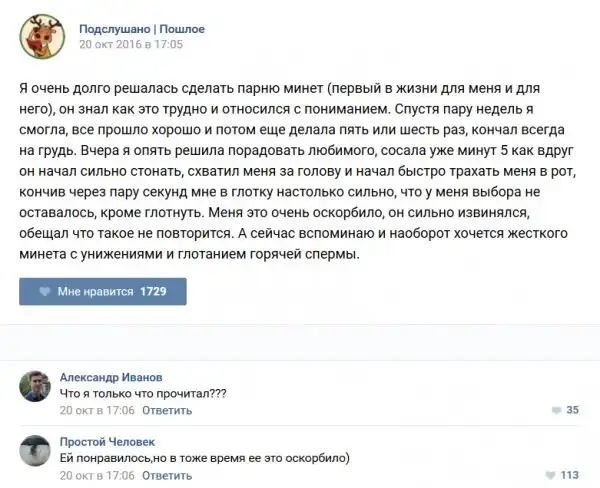Reply to Александр Иванов's comment via "Ответить"
The width and height of the screenshot is (600, 488).
(166, 410)
